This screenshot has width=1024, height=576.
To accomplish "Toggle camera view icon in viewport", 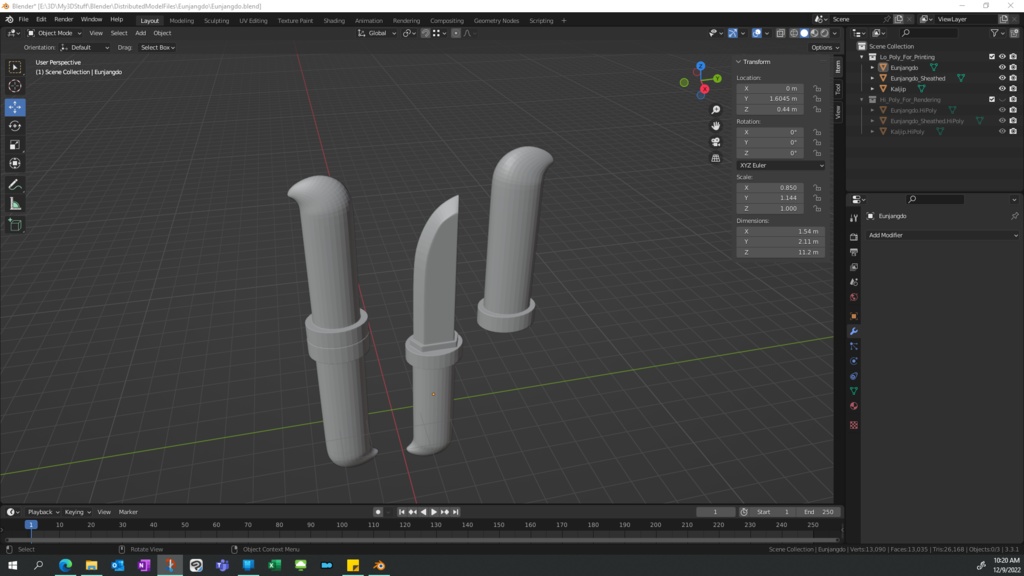I will point(716,142).
